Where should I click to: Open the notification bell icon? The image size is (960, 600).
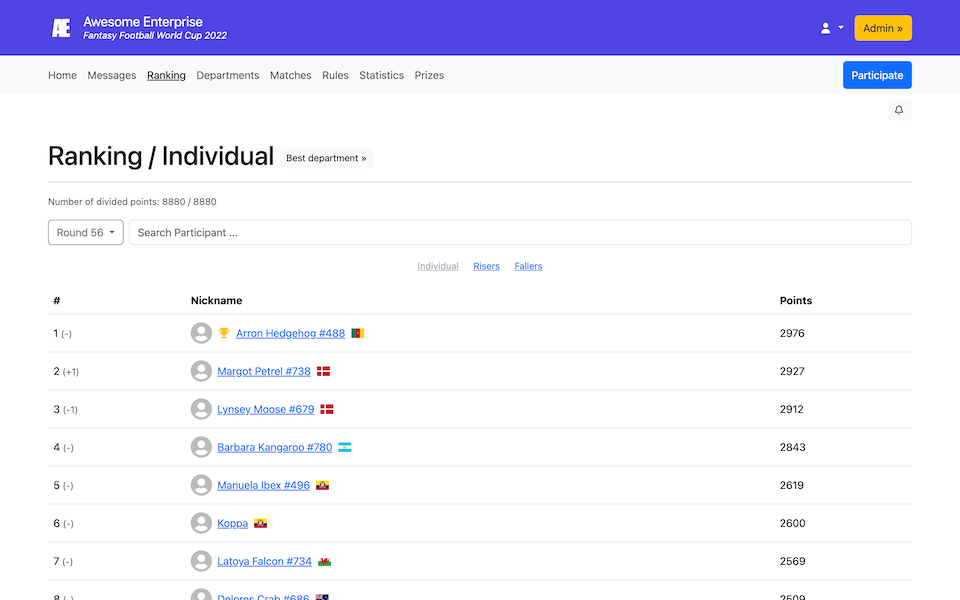point(898,109)
